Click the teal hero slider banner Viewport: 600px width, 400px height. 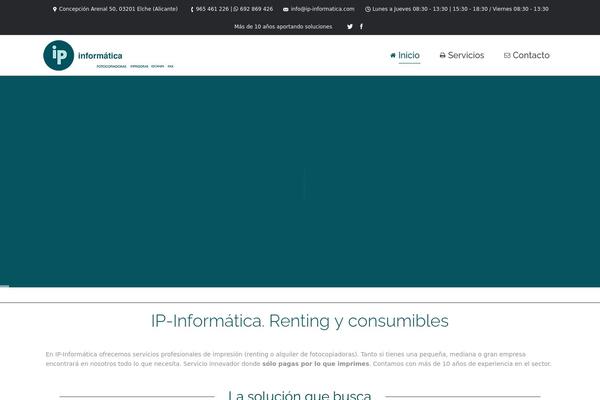pos(300,181)
